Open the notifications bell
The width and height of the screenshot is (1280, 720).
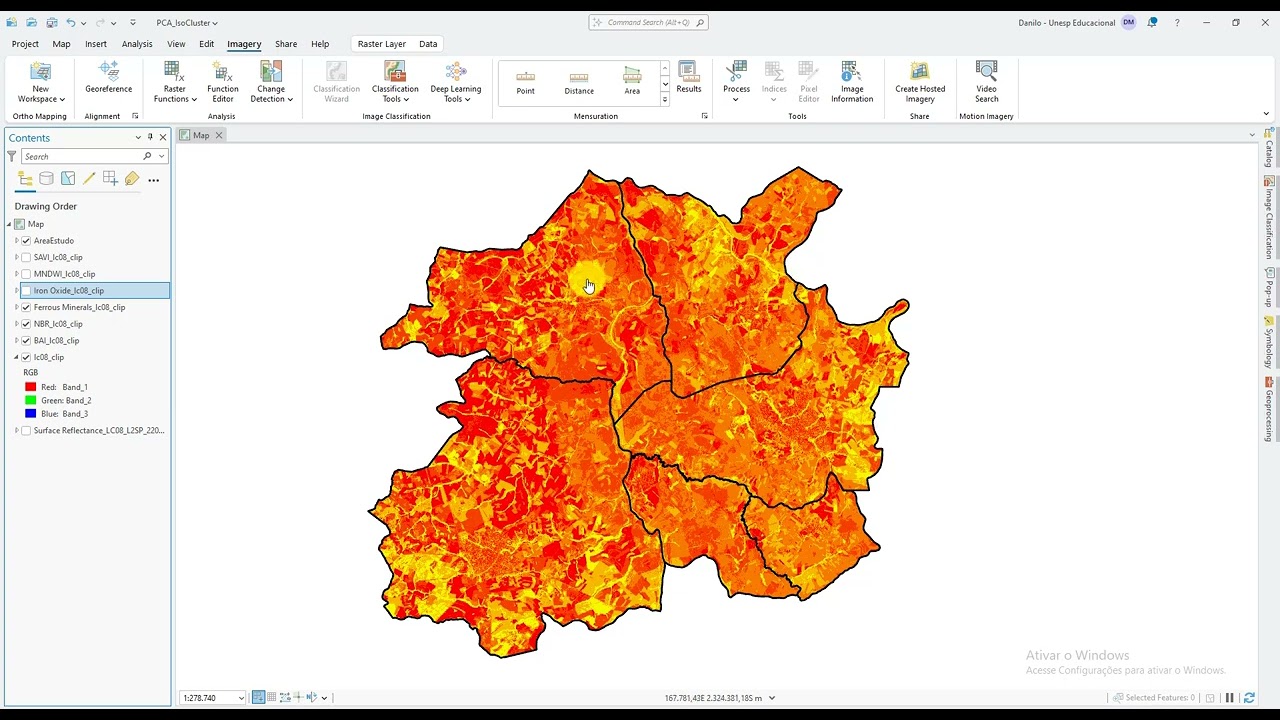[x=1152, y=22]
